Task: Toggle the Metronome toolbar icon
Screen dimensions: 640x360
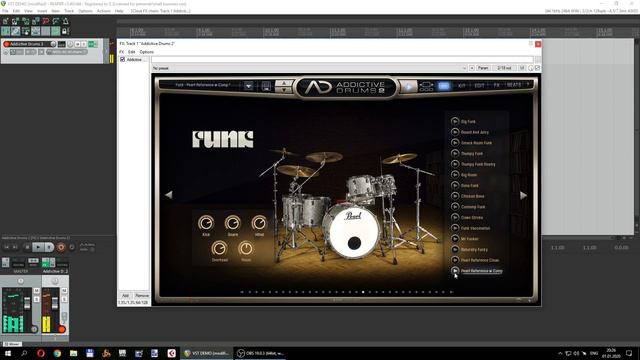Action: point(65,21)
